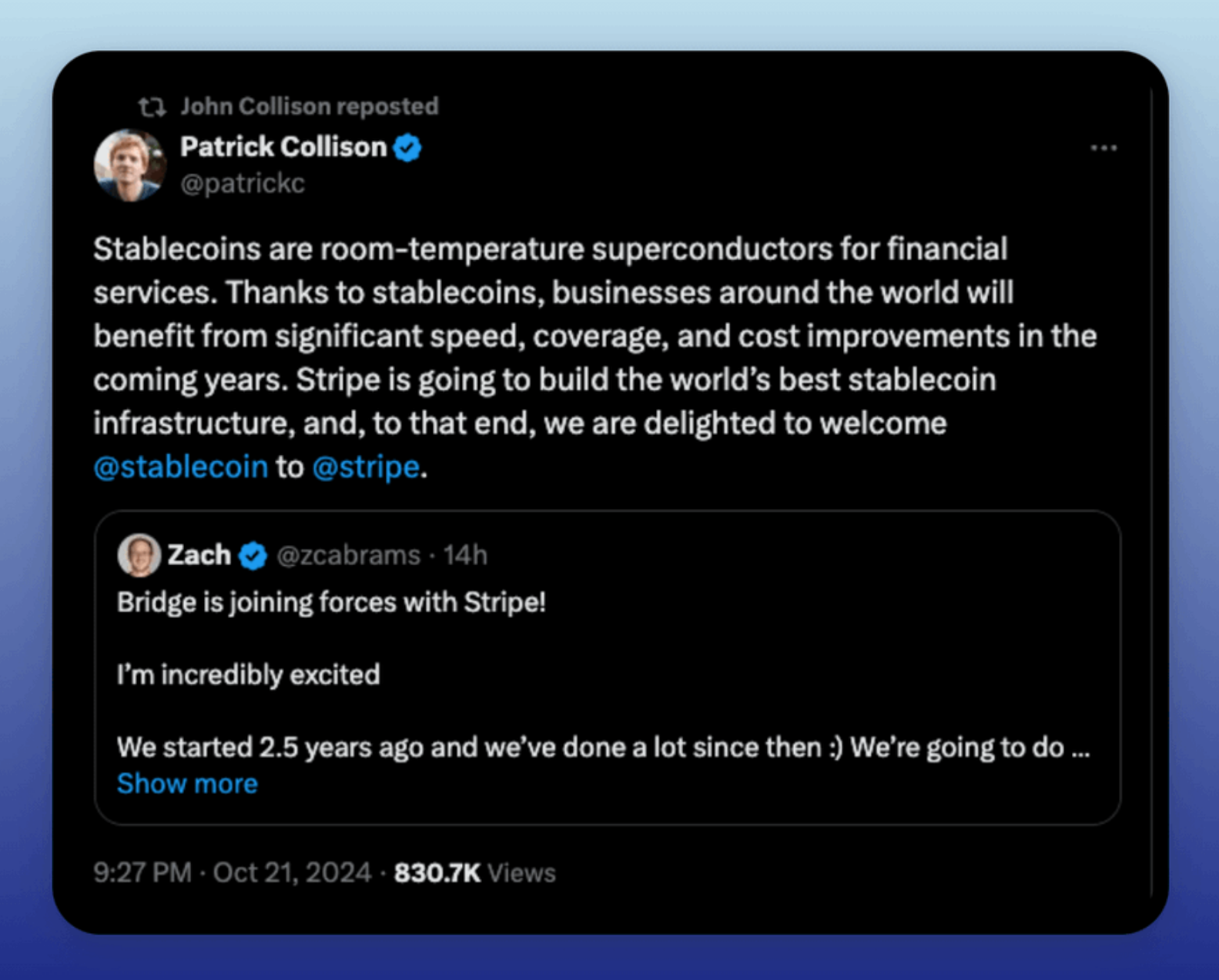Open the @zcabrams handle

pos(348,555)
